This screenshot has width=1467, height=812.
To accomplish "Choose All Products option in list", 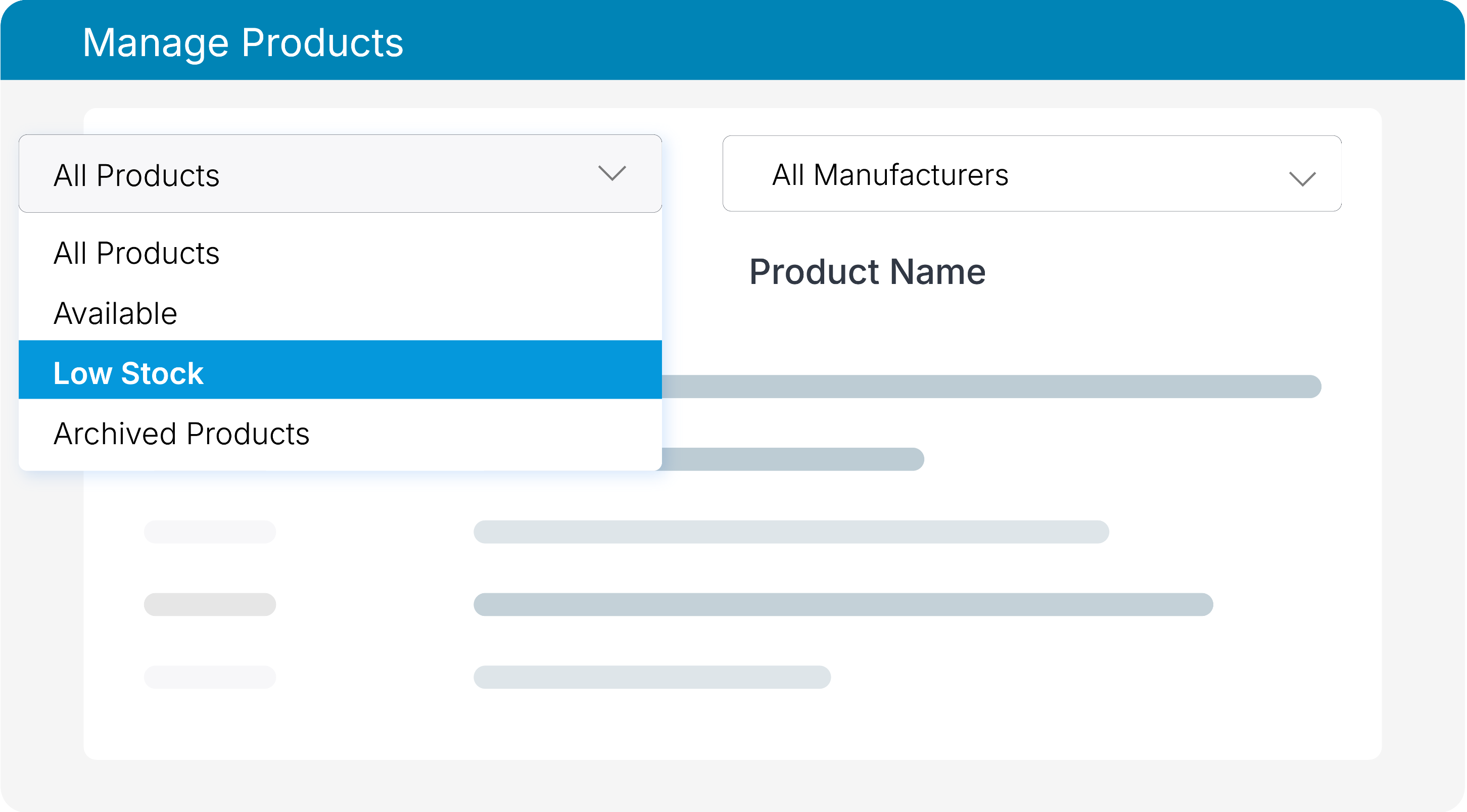I will [x=340, y=253].
